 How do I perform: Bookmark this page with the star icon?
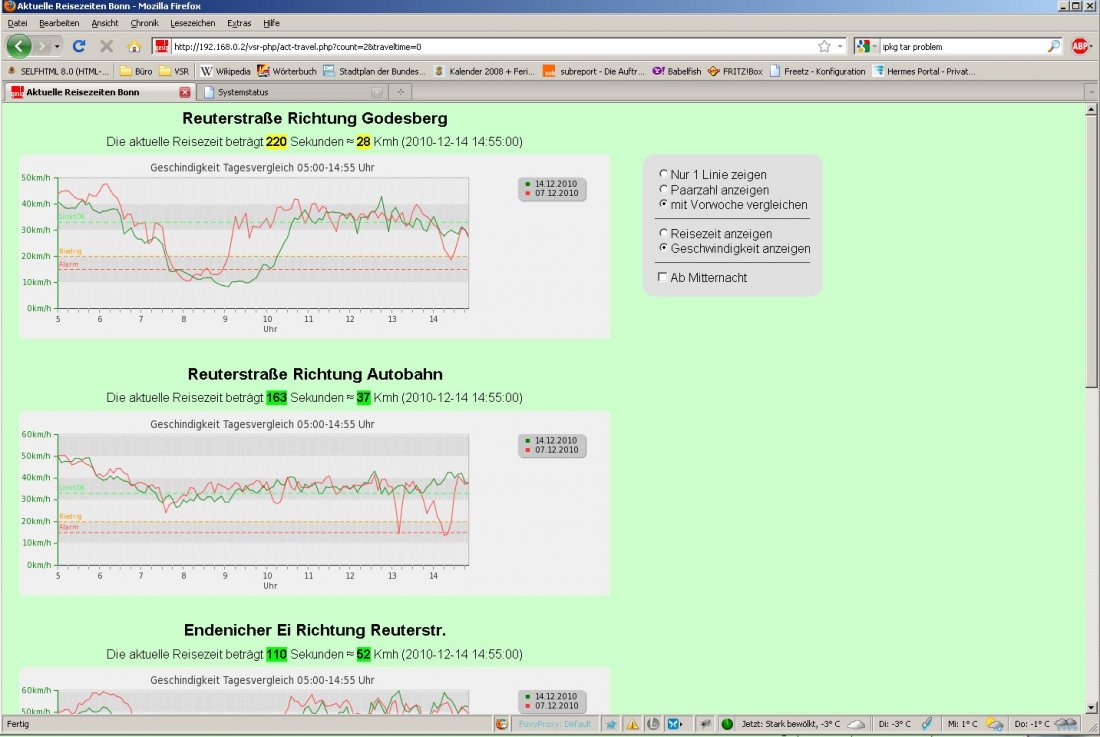(824, 46)
